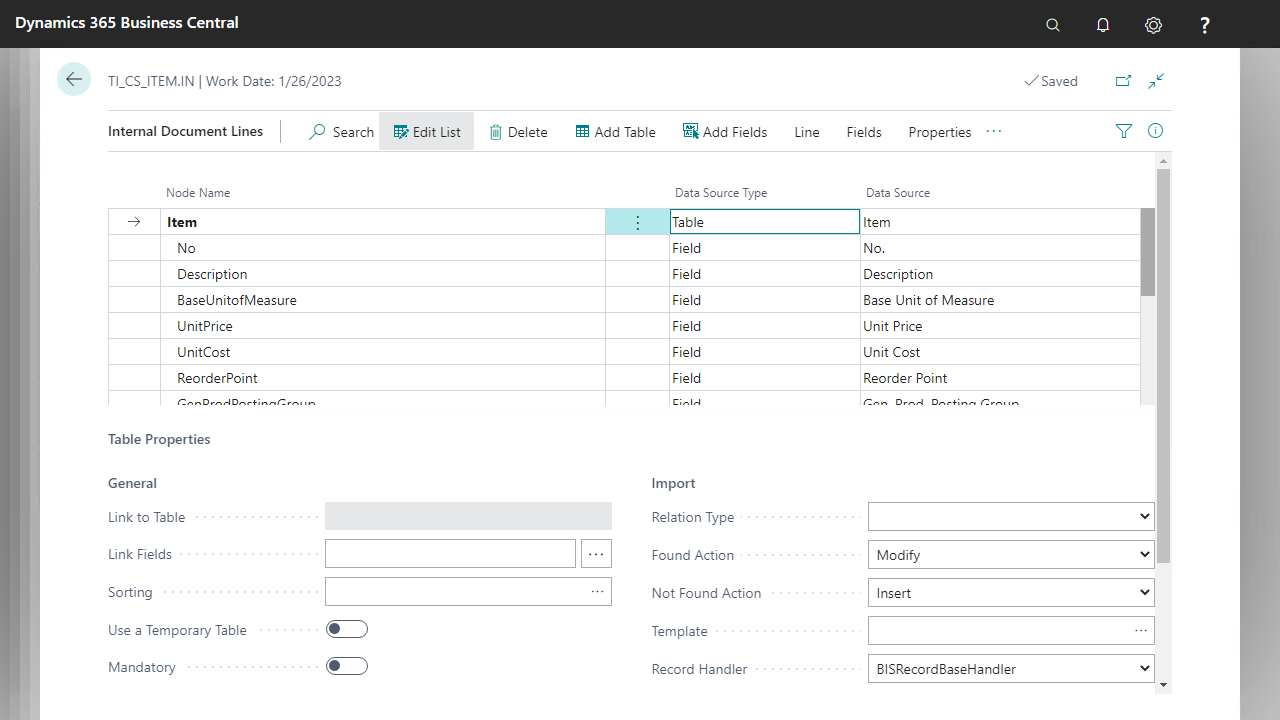Click Search in the lines toolbar
The image size is (1280, 720).
[x=341, y=132]
